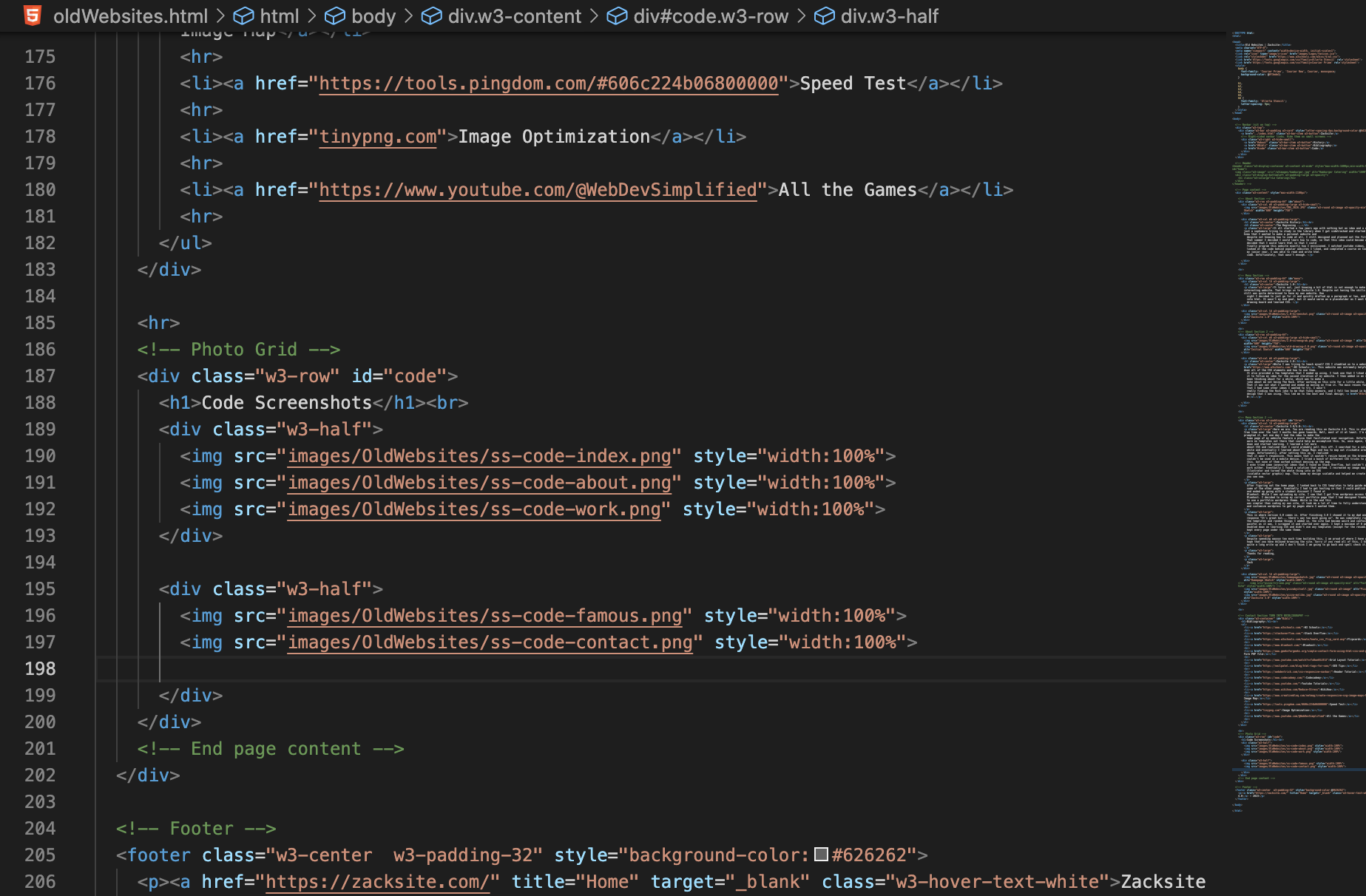Click the cube icon beside html breadcrumb
This screenshot has width=1366, height=896.
(243, 16)
